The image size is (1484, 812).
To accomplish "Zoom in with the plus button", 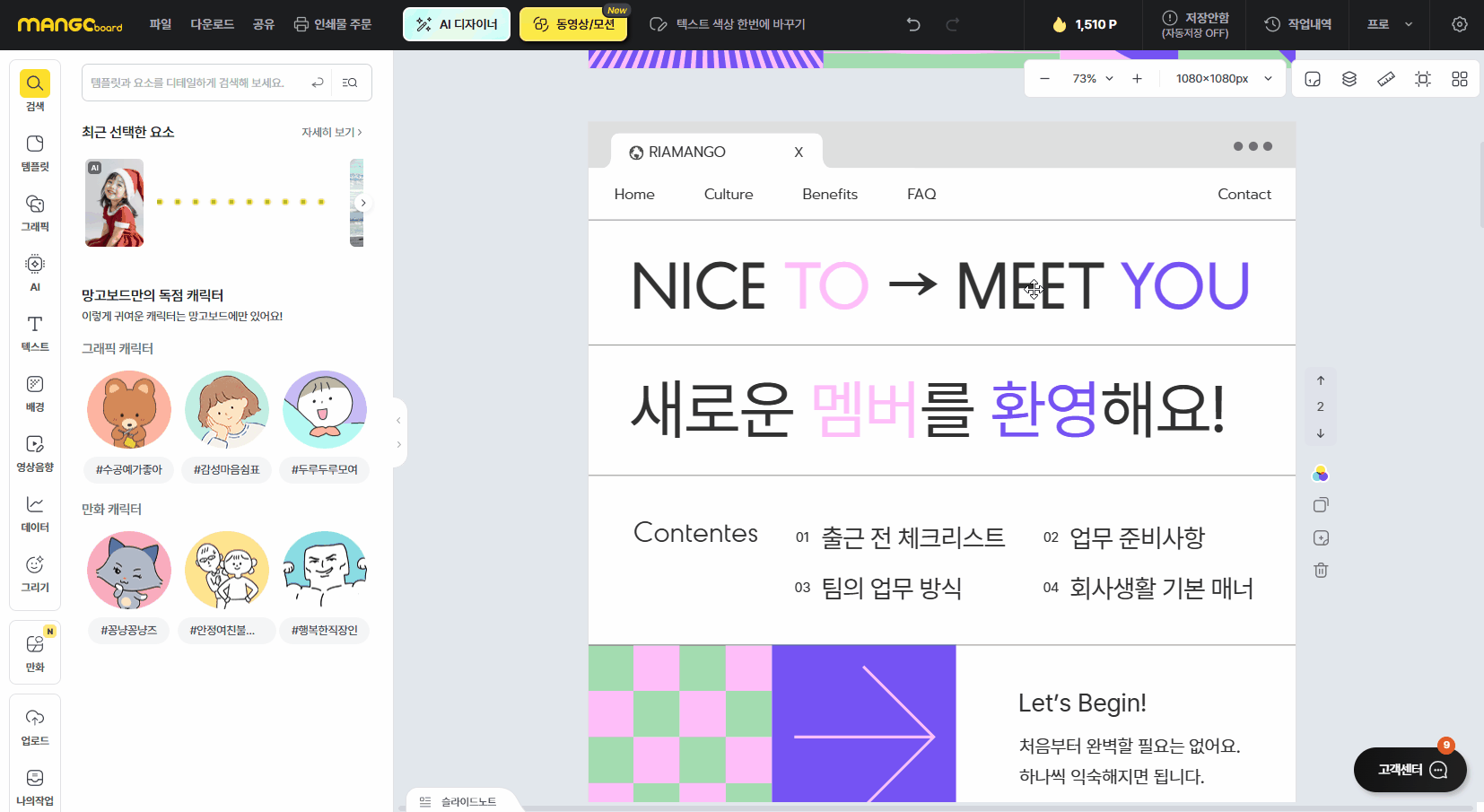I will coord(1137,79).
